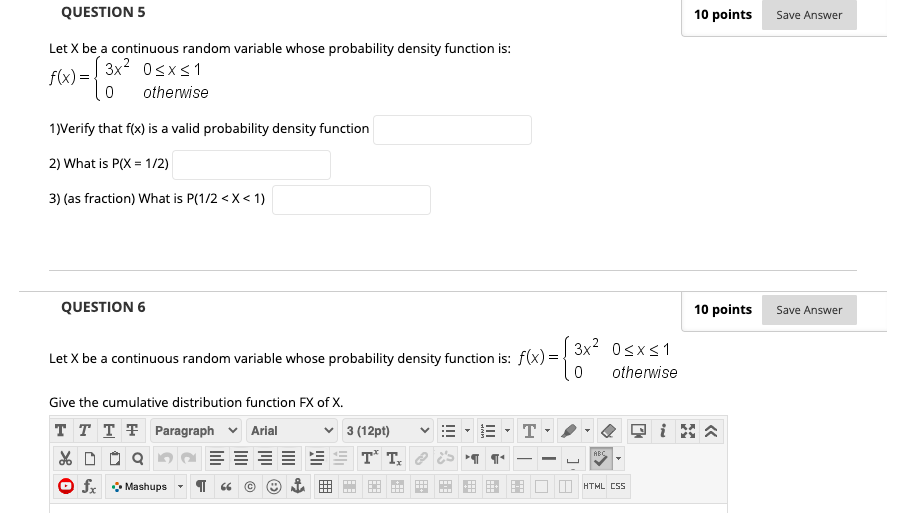Screen dimensions: 906x513
Task: Toggle subscript formatting
Action: click(394, 459)
